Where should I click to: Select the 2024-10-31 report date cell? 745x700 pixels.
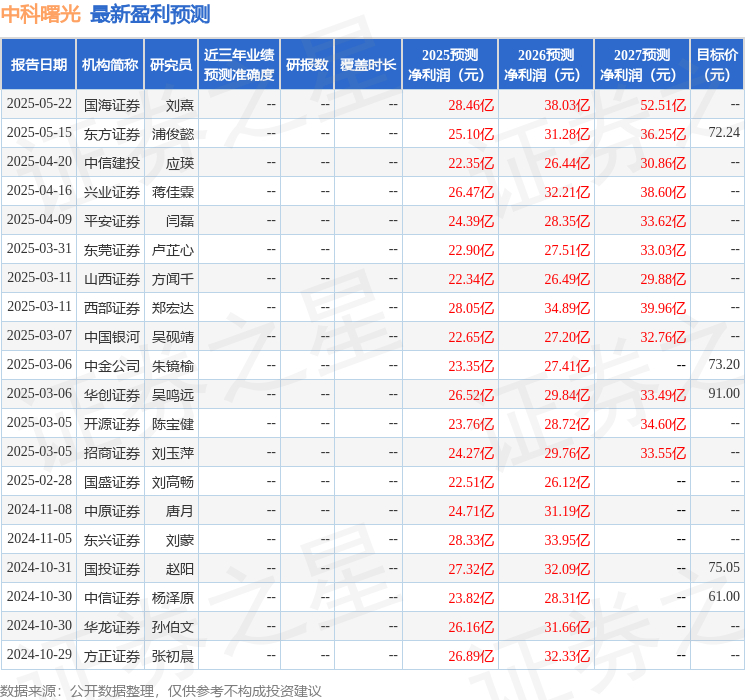point(40,568)
